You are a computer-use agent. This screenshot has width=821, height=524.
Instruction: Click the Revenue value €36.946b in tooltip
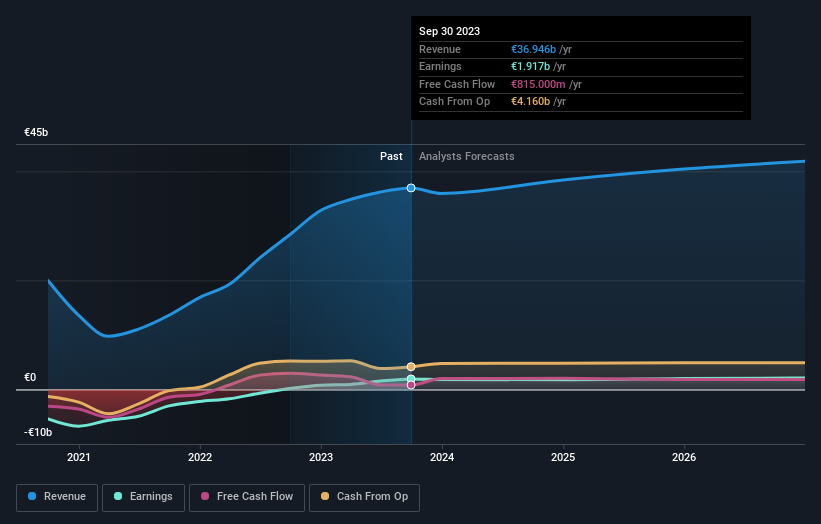(x=534, y=49)
